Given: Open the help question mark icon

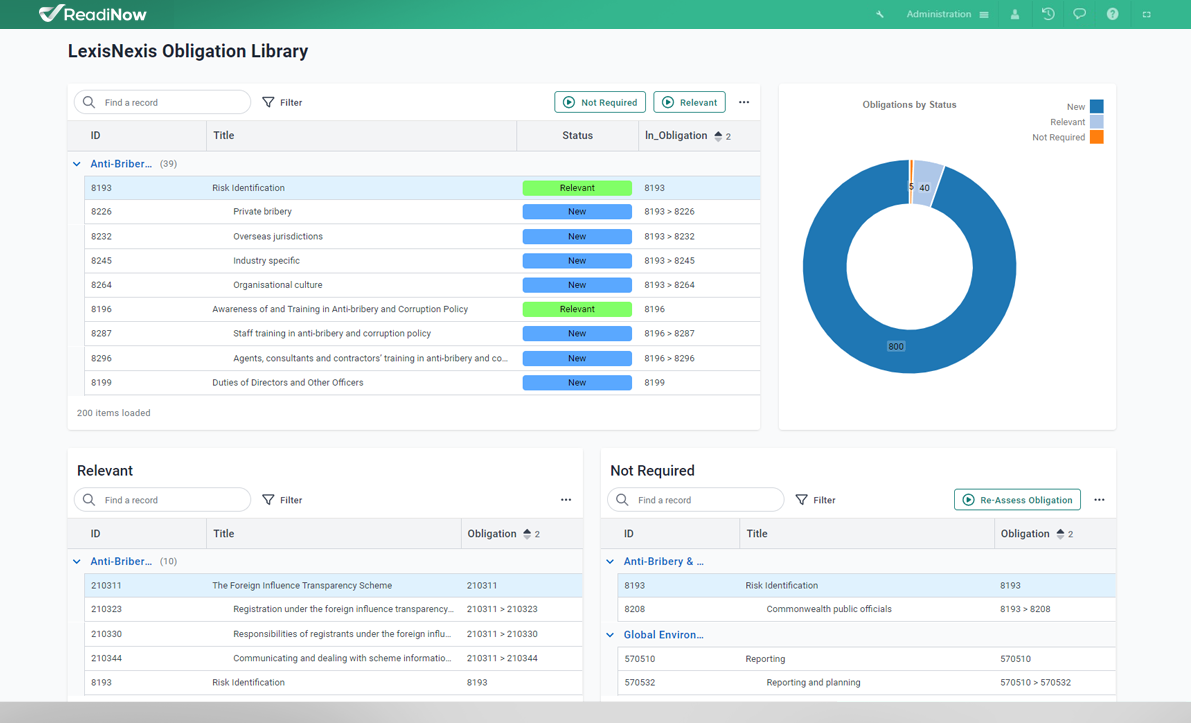Looking at the screenshot, I should pyautogui.click(x=1112, y=14).
